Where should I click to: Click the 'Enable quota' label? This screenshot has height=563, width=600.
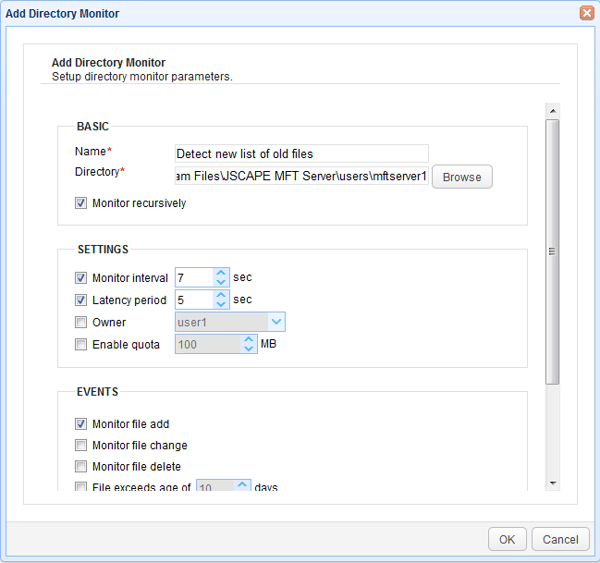[x=126, y=344]
